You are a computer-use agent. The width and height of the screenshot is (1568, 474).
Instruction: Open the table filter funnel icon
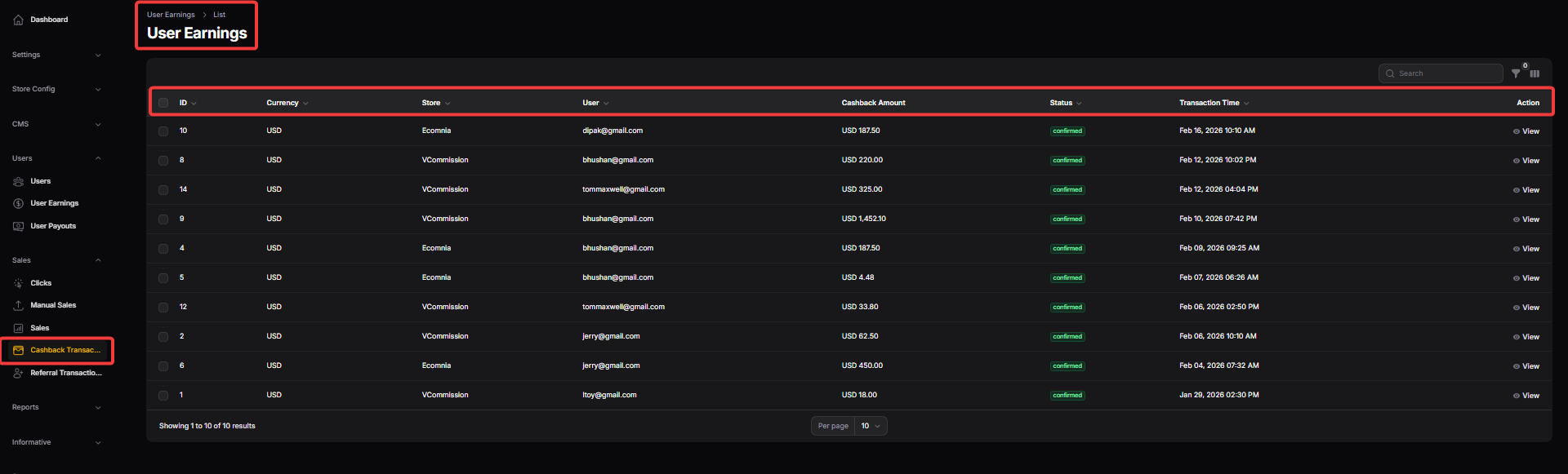[x=1516, y=73]
